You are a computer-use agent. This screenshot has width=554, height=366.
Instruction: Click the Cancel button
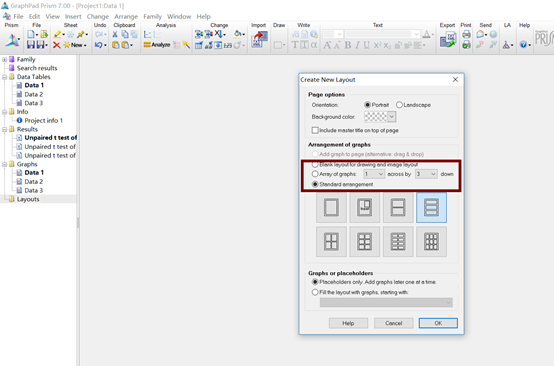pyautogui.click(x=394, y=323)
